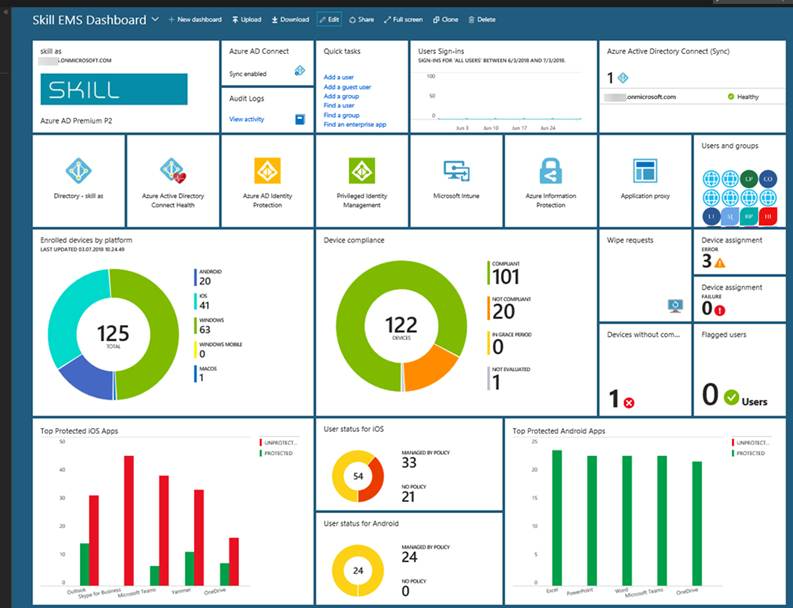Viewport: 793px width, 608px height.
Task: Open Azure Information Protection lock icon
Action: (550, 171)
